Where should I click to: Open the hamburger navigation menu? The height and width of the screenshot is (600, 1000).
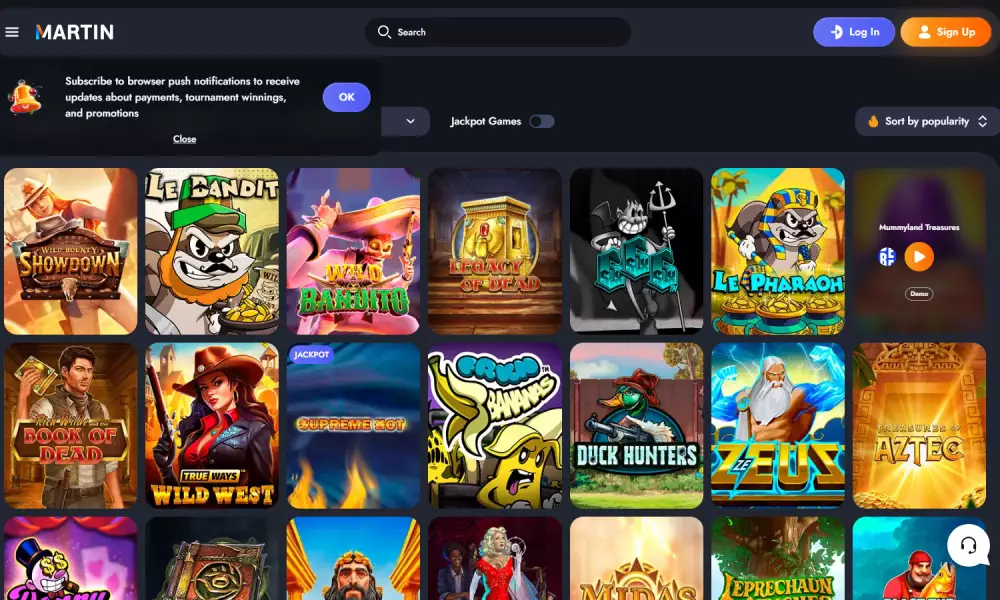(x=13, y=31)
